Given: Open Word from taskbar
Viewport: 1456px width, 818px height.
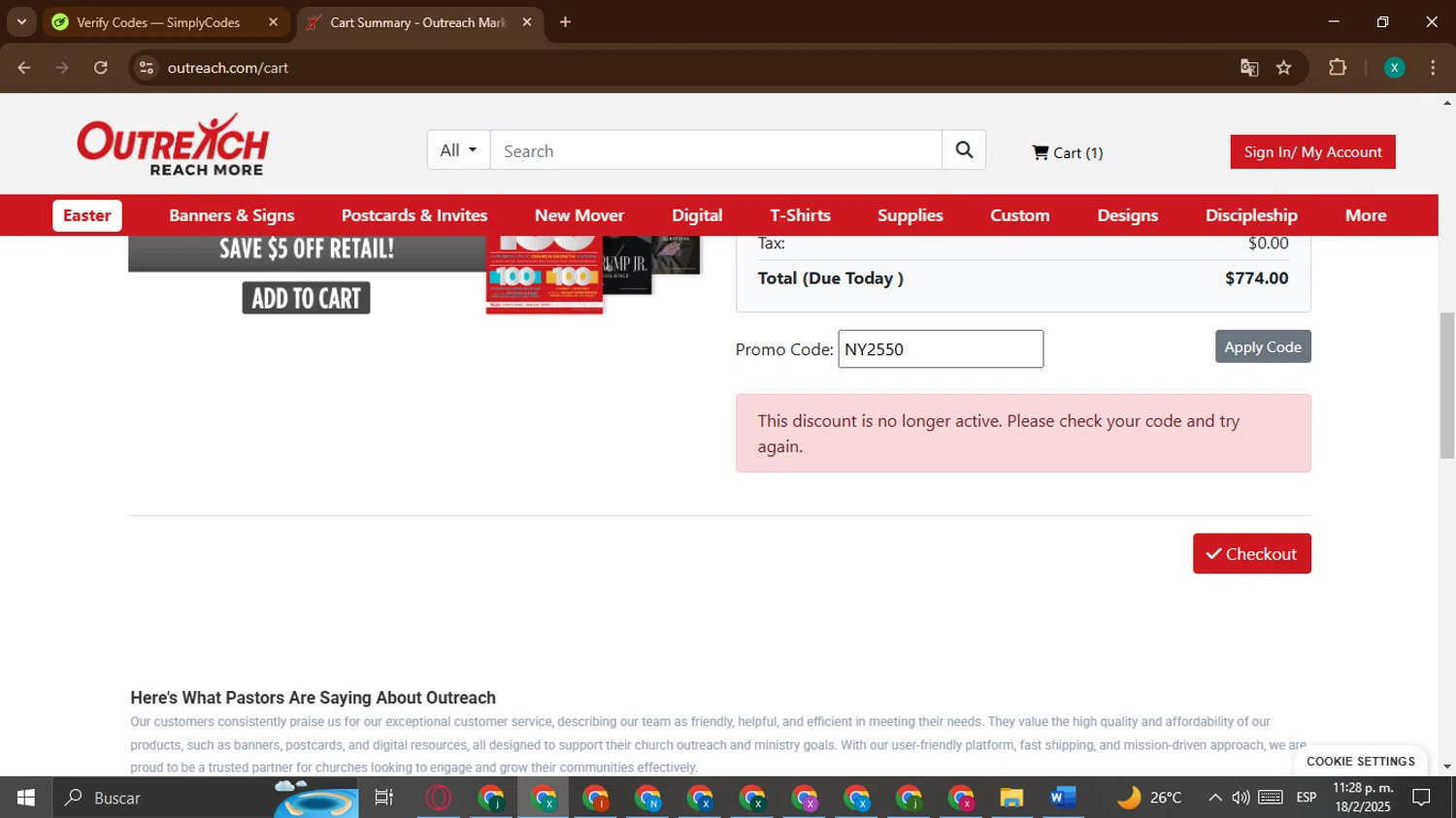Looking at the screenshot, I should [1063, 798].
